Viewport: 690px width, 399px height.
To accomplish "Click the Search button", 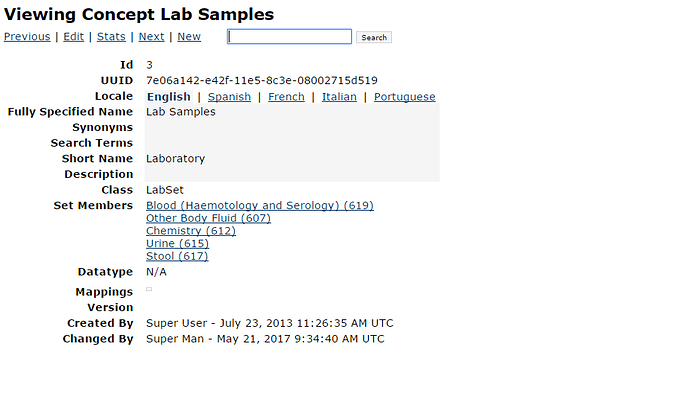I will 374,37.
